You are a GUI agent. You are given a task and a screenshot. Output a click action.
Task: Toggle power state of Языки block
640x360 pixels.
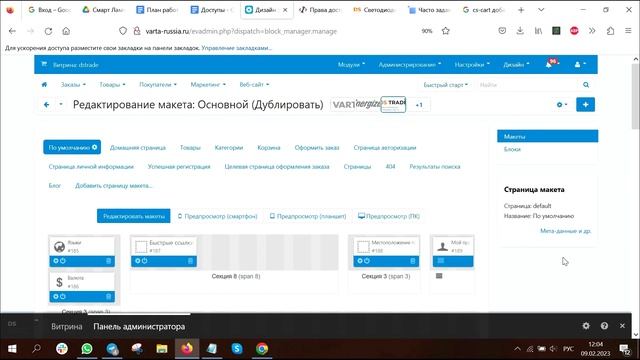coord(63,261)
